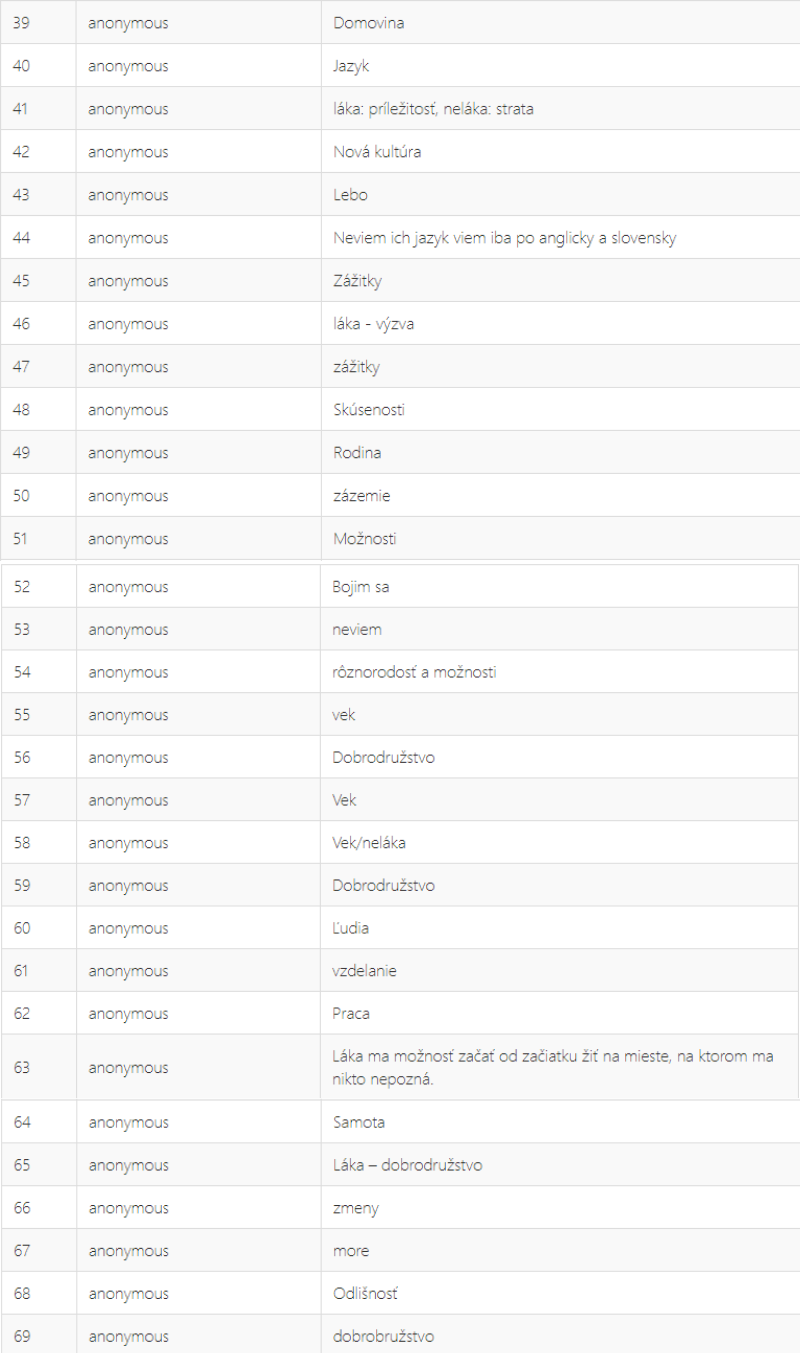Select the "Láka – dobrodružstvo" response
This screenshot has height=1353, width=800.
(407, 1165)
